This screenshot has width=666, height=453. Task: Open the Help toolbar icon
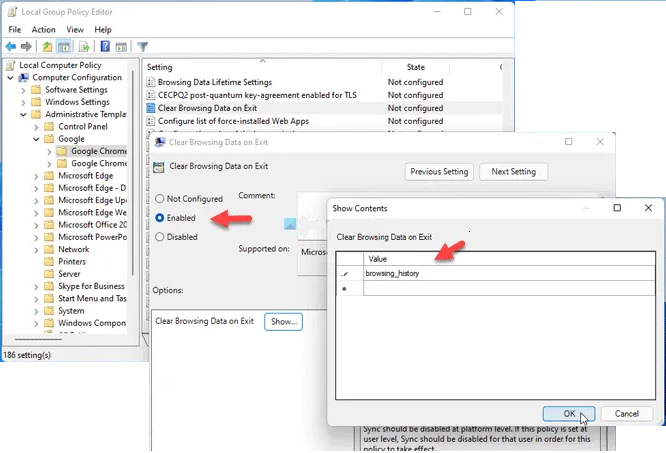[104, 46]
